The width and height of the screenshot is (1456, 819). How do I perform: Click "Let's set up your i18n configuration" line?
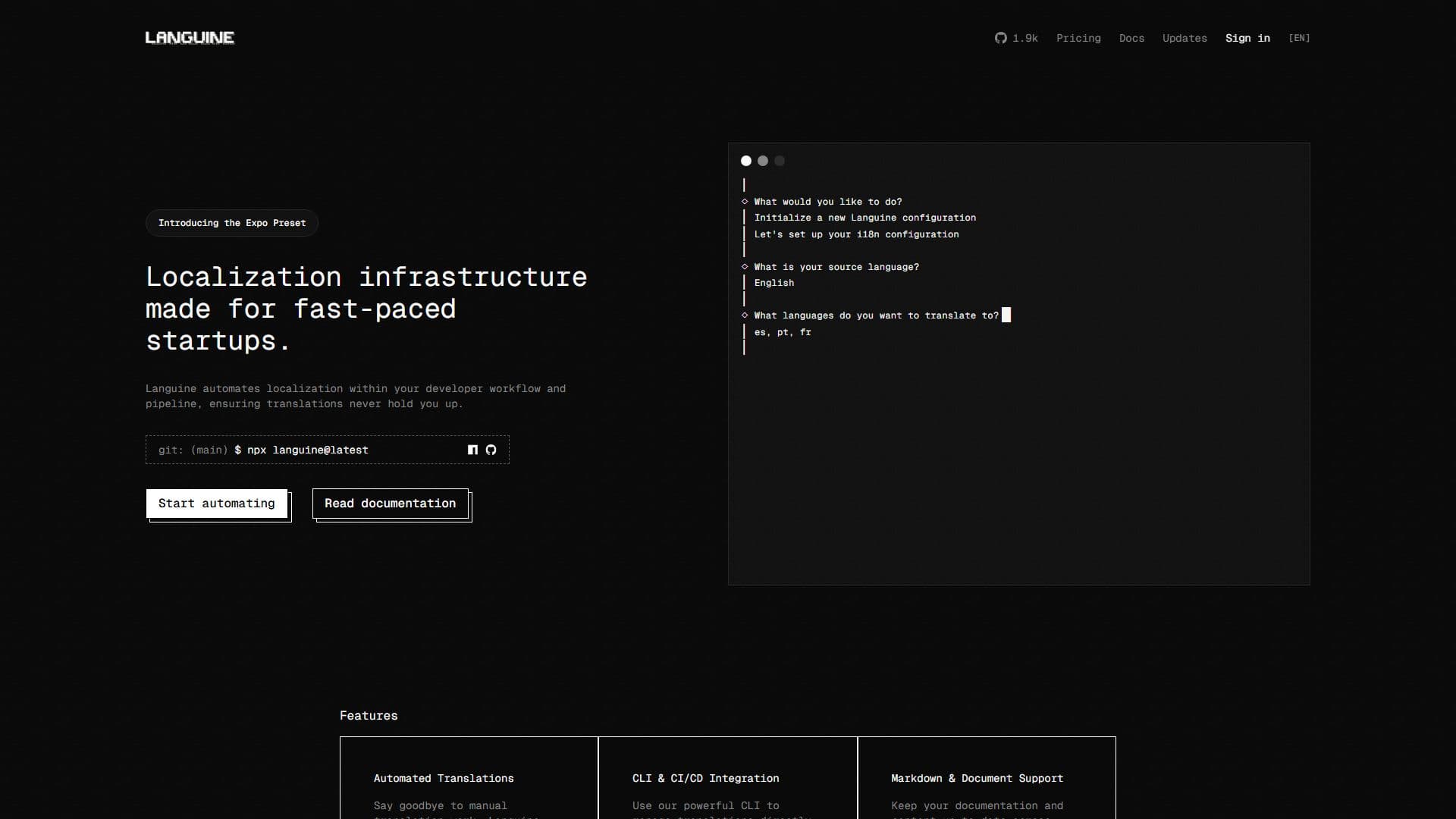click(x=857, y=234)
